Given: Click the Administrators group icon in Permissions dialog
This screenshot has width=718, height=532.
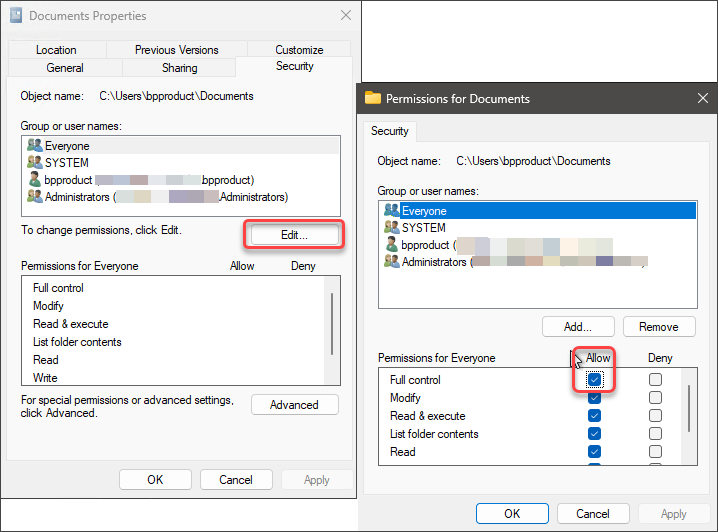Looking at the screenshot, I should pos(392,261).
